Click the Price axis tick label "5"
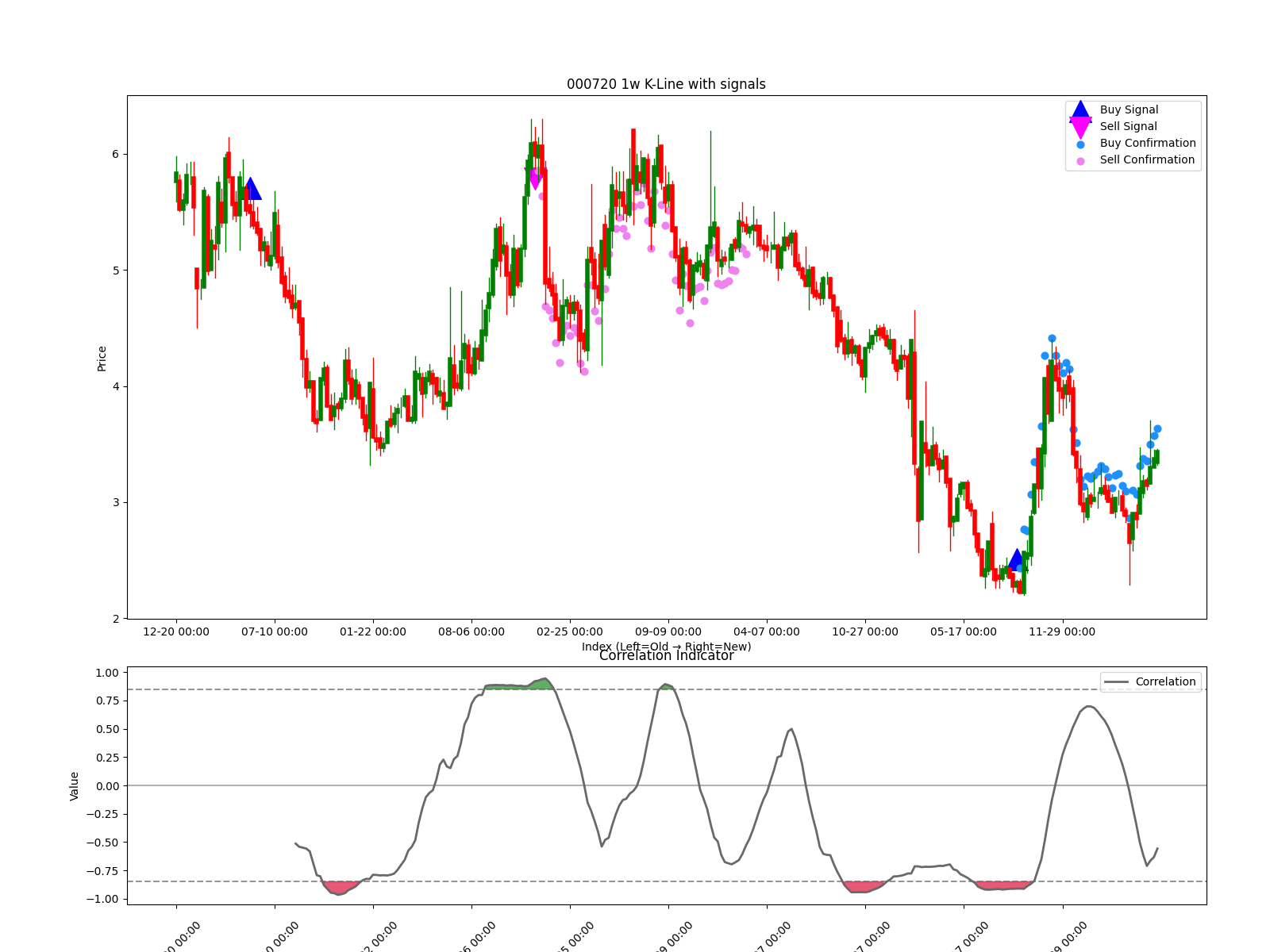This screenshot has width=1270, height=952. coord(115,271)
